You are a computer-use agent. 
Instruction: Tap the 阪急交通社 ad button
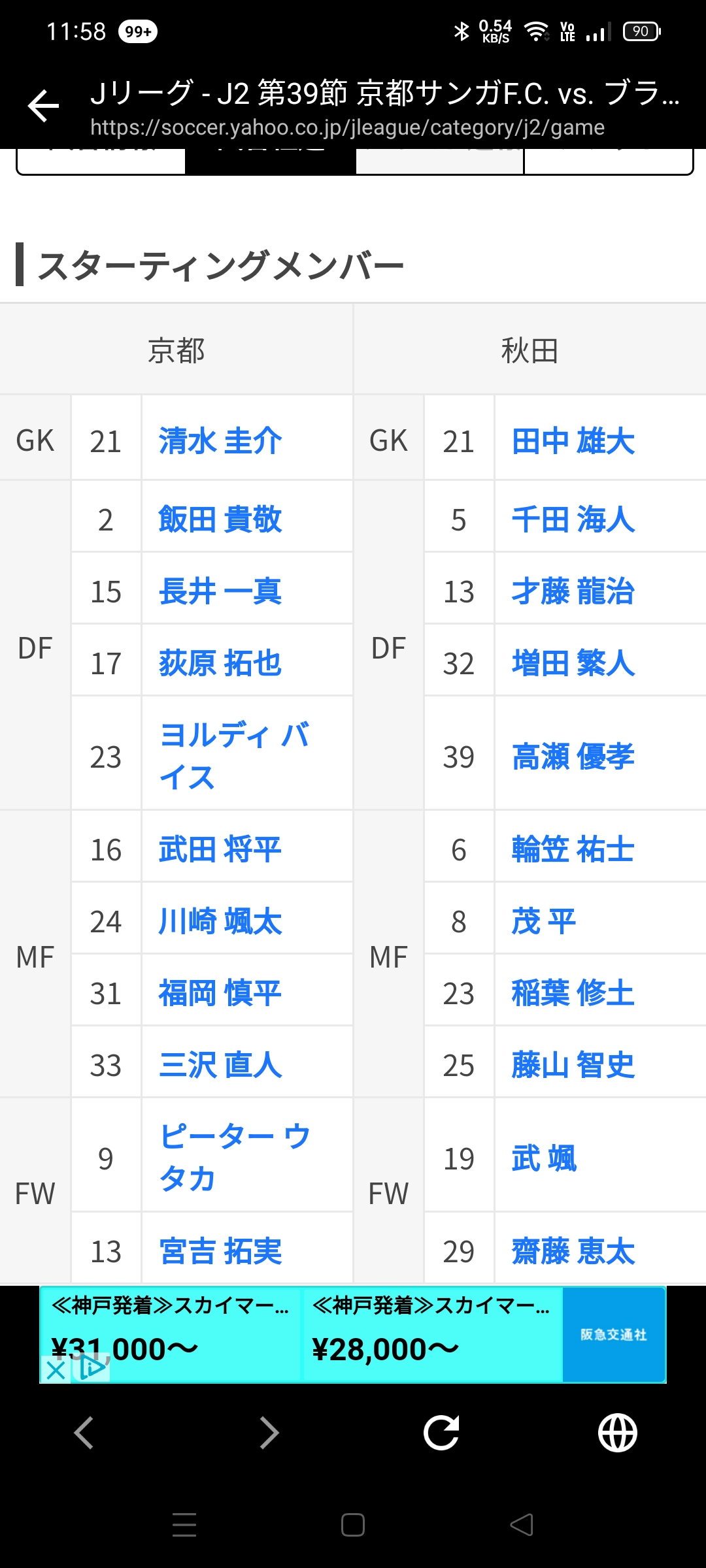coord(614,1334)
